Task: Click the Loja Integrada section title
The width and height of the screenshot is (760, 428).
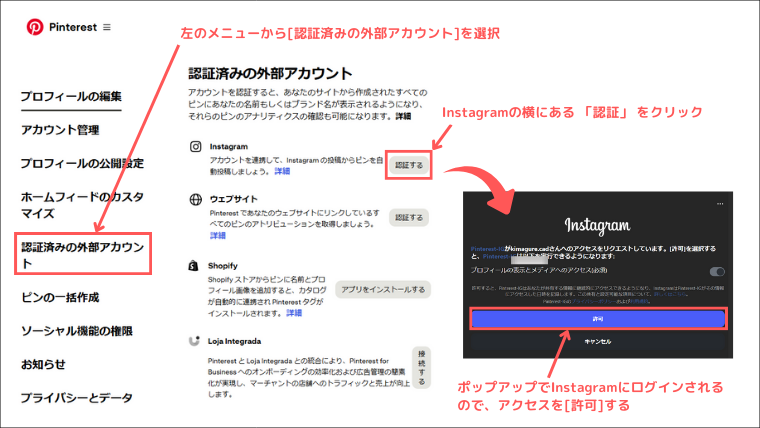Action: pyautogui.click(x=235, y=341)
